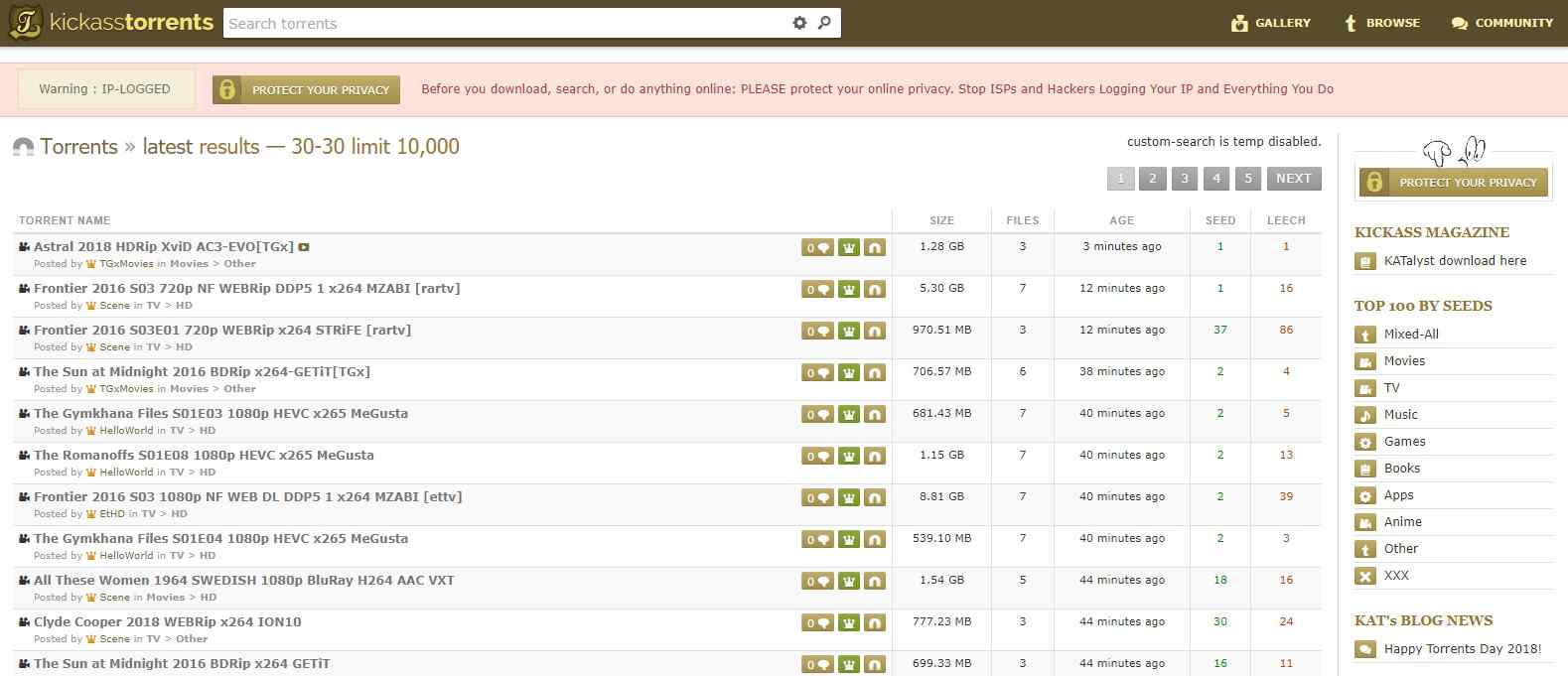Click the lock icon in sidebar privacy banner

[x=1374, y=182]
